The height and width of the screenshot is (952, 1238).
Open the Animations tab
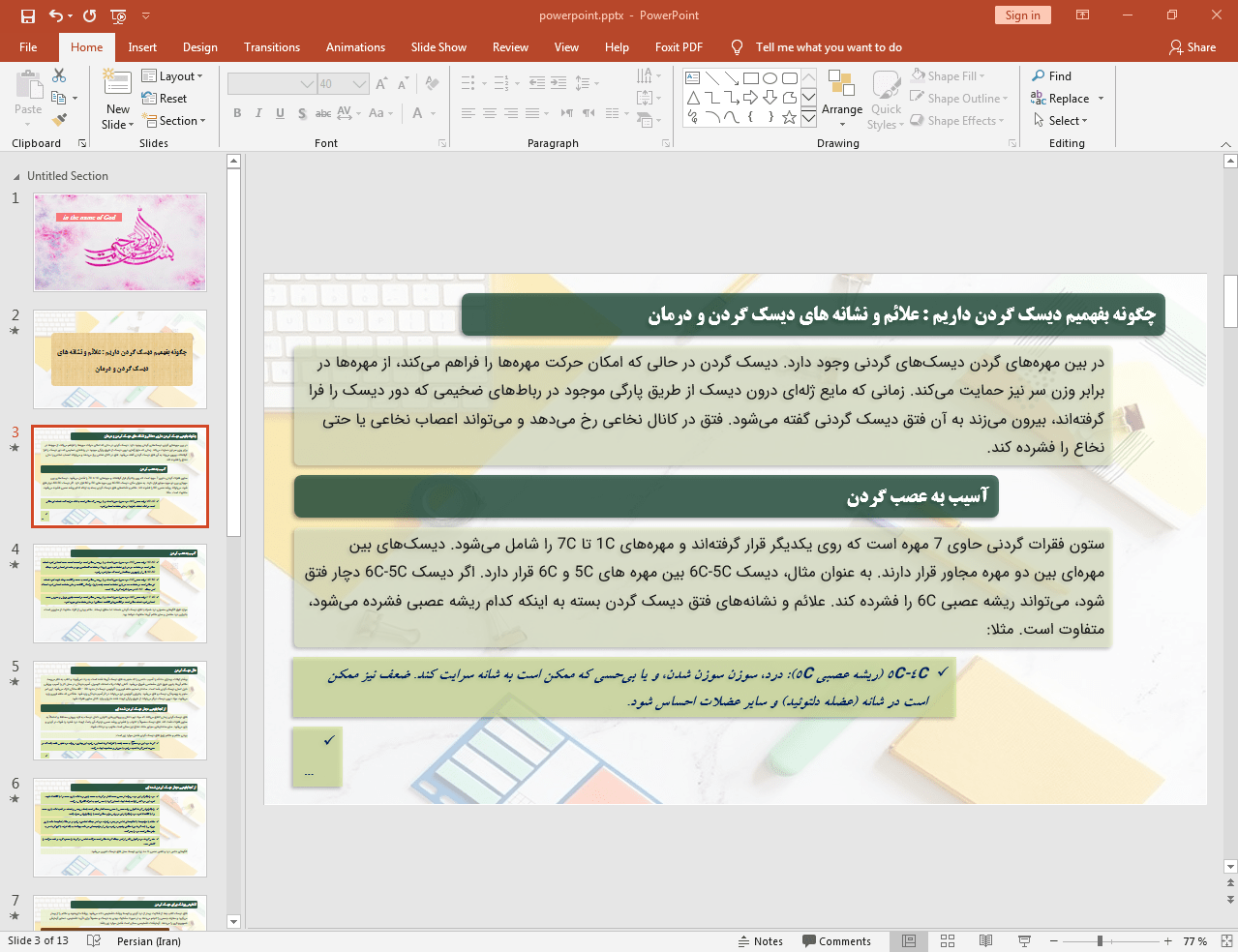click(x=355, y=47)
